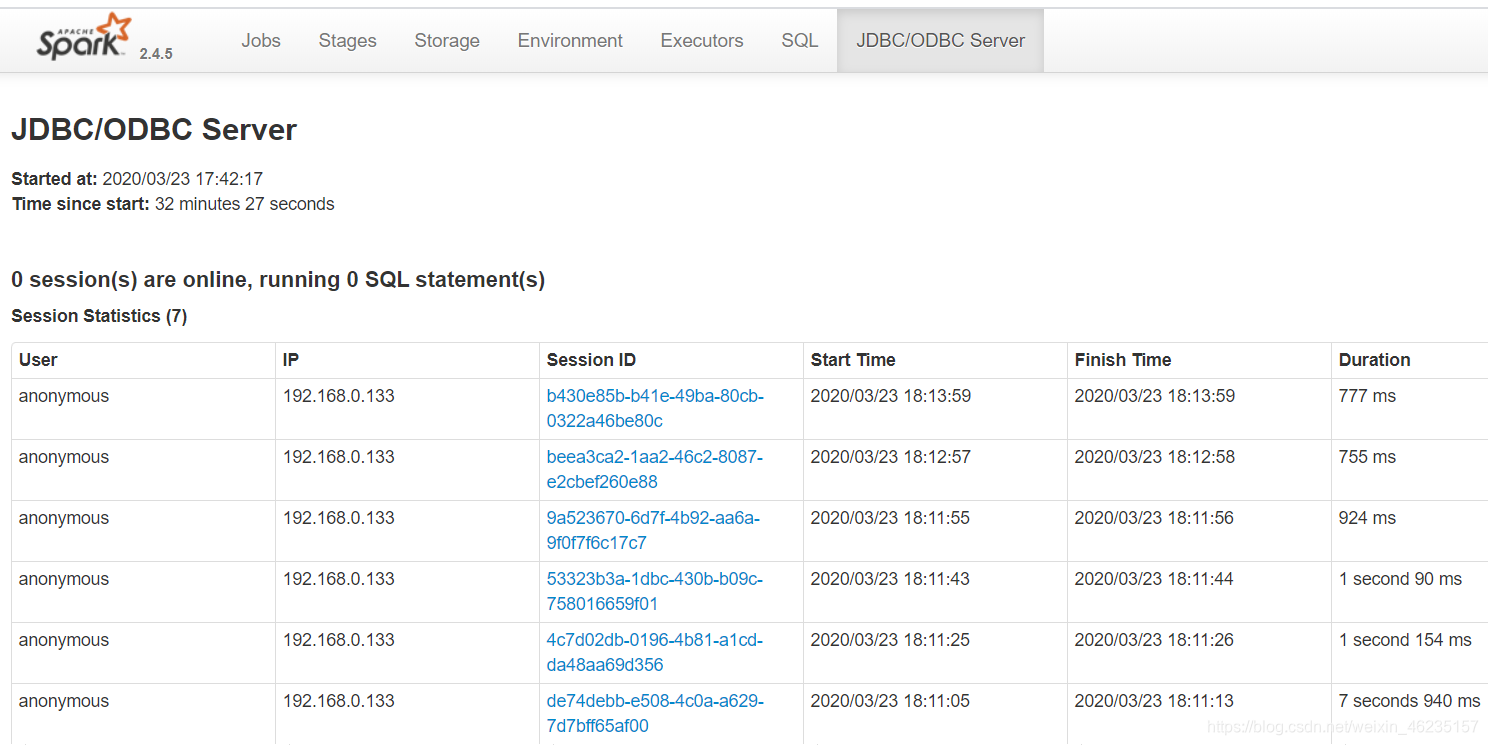
Task: Click the 7 seconds 940 ms duration
Action: [x=1409, y=701]
